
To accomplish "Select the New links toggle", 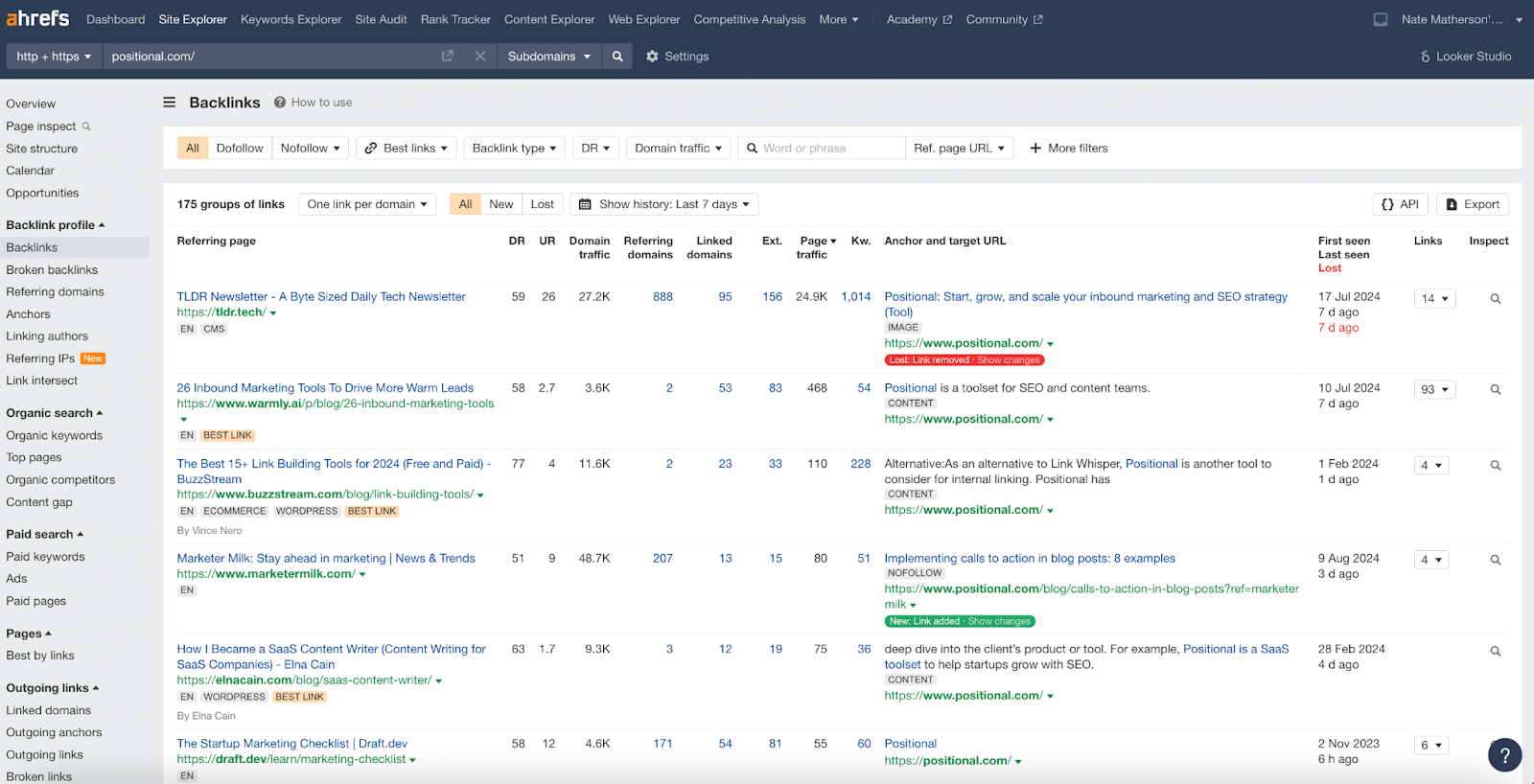I will pyautogui.click(x=501, y=204).
